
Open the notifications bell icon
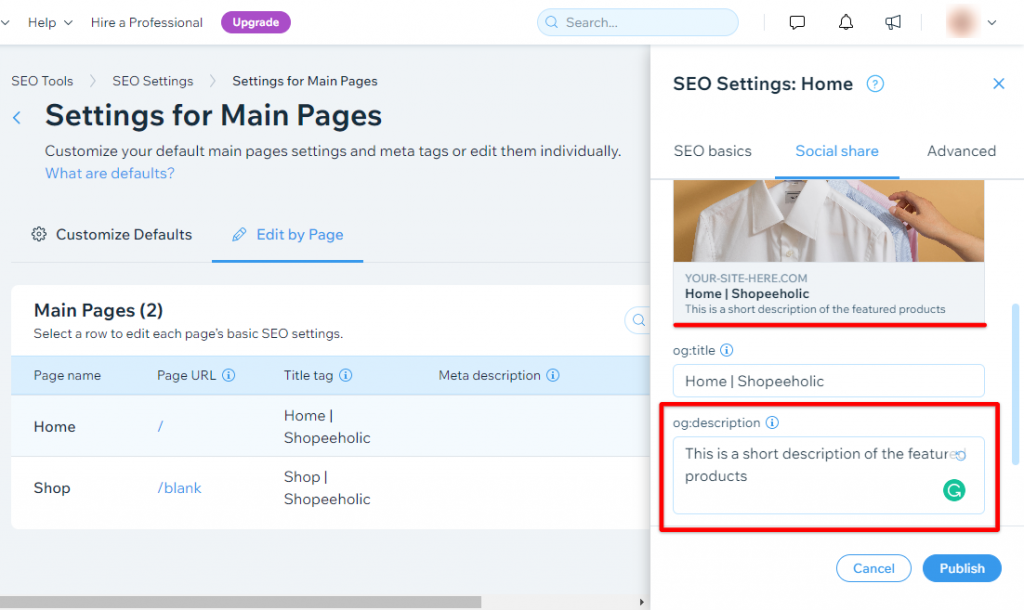(845, 22)
